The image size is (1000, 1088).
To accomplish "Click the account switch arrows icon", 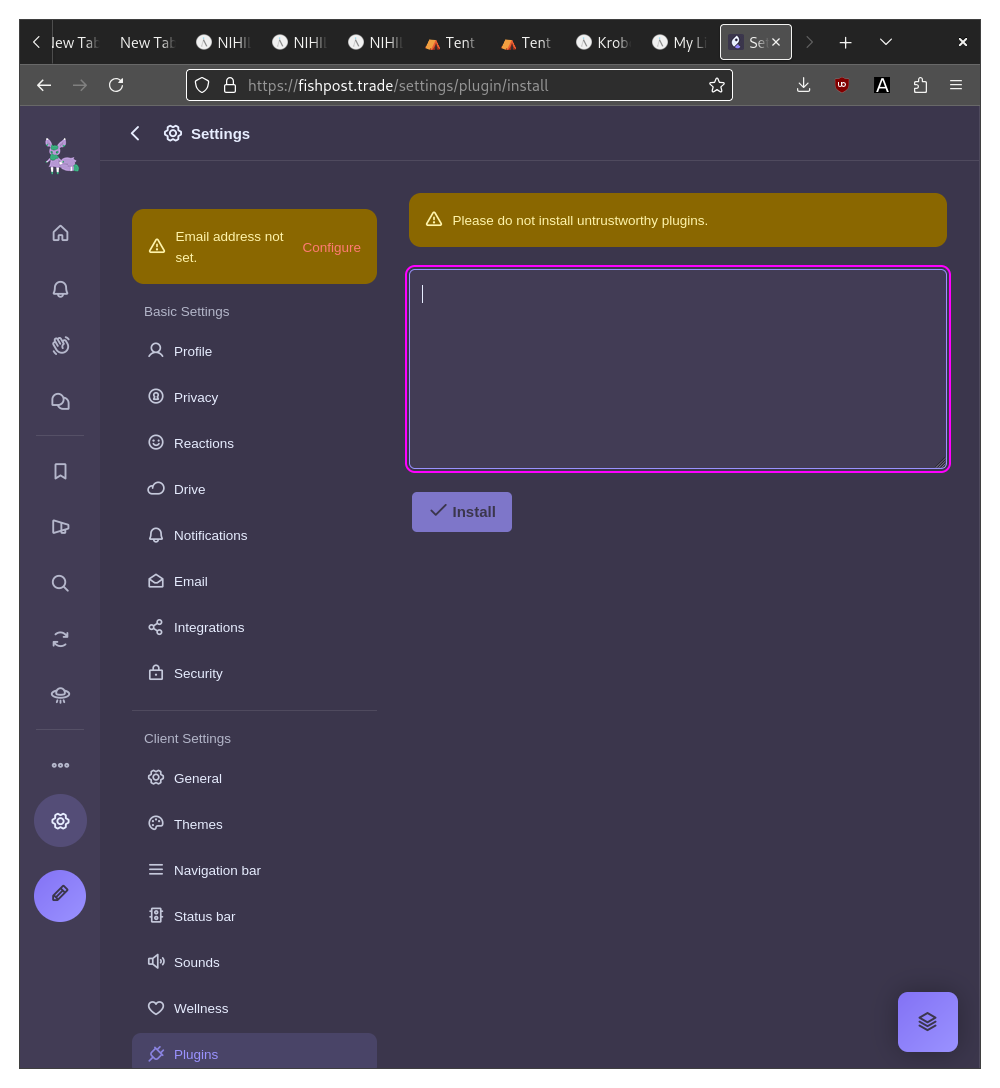I will tap(60, 639).
